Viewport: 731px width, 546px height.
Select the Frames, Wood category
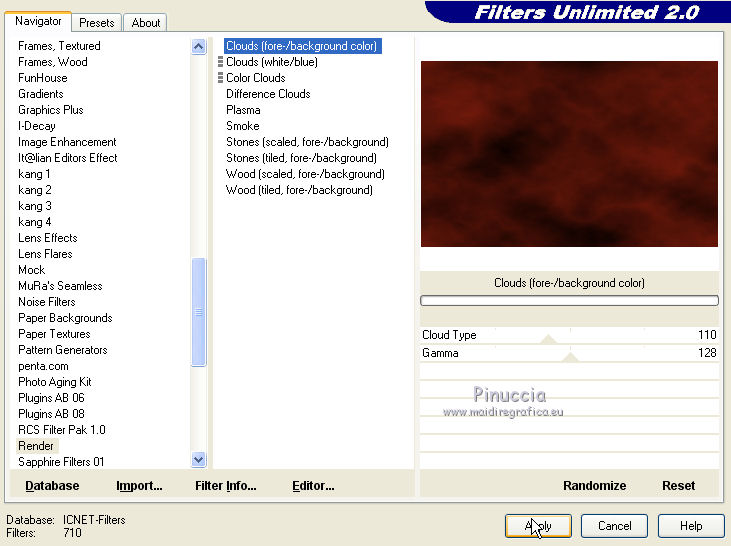coord(53,62)
